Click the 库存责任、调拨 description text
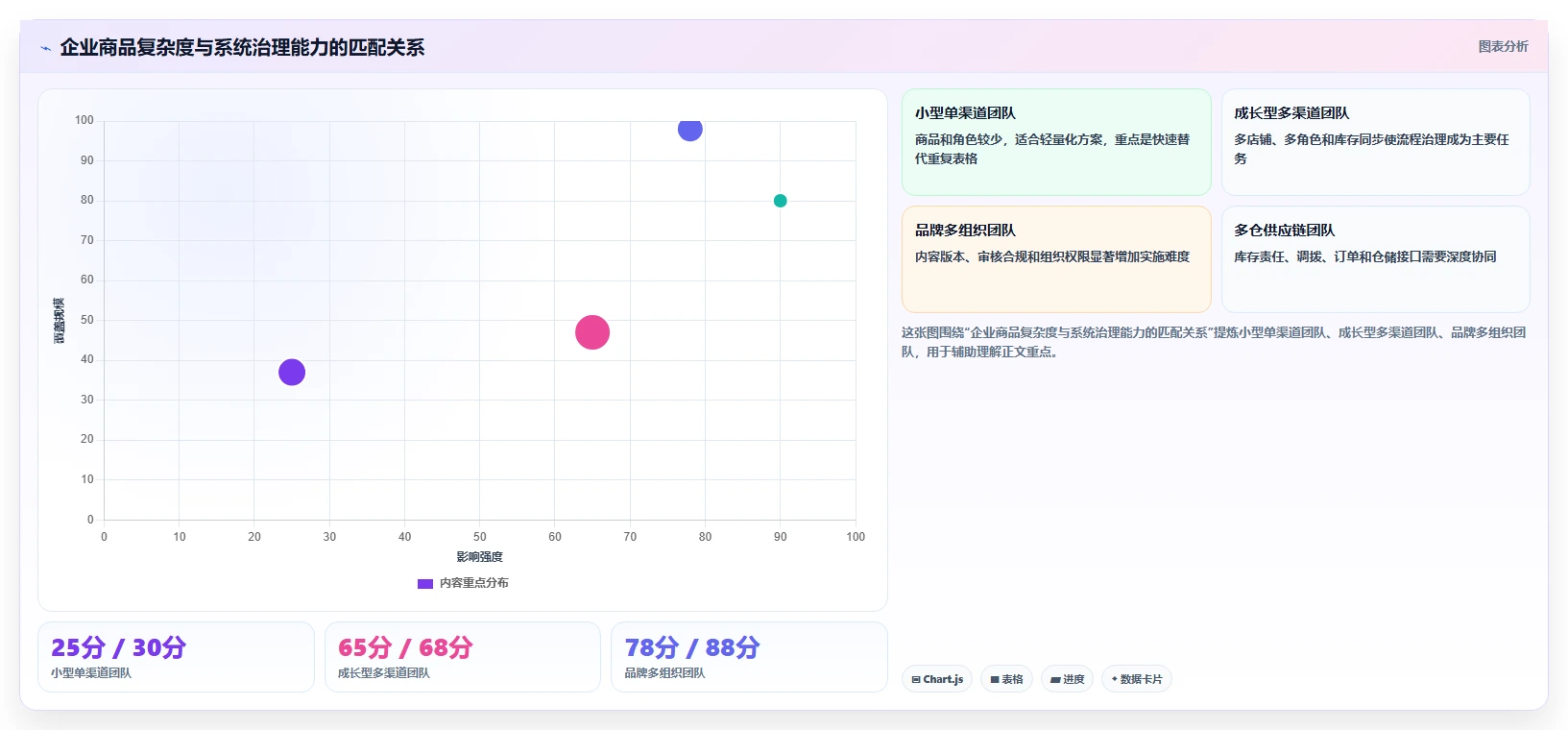The image size is (1568, 730). (x=1365, y=256)
